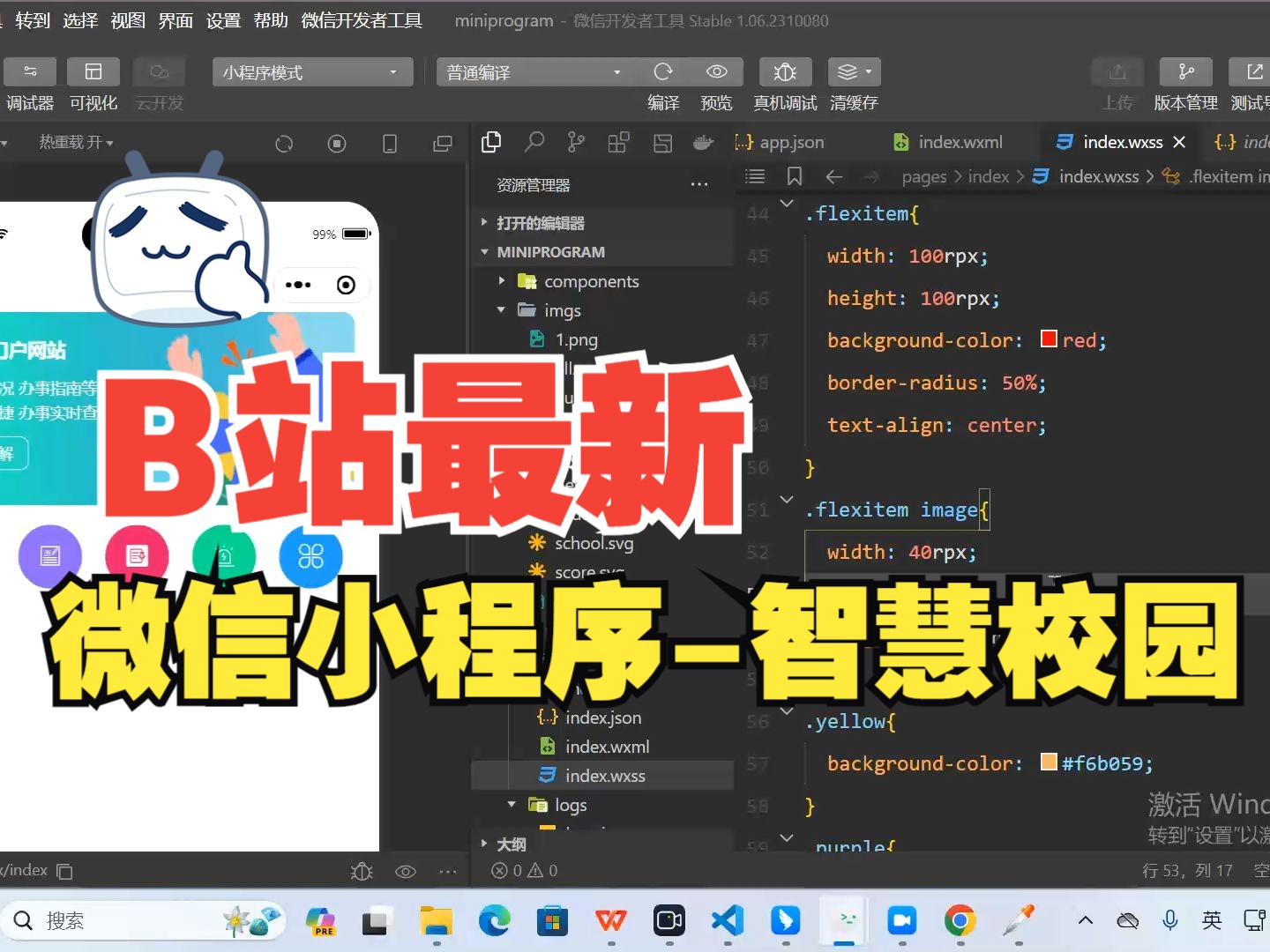Click the detach simulator window icon
1270x952 pixels.
coord(443,143)
